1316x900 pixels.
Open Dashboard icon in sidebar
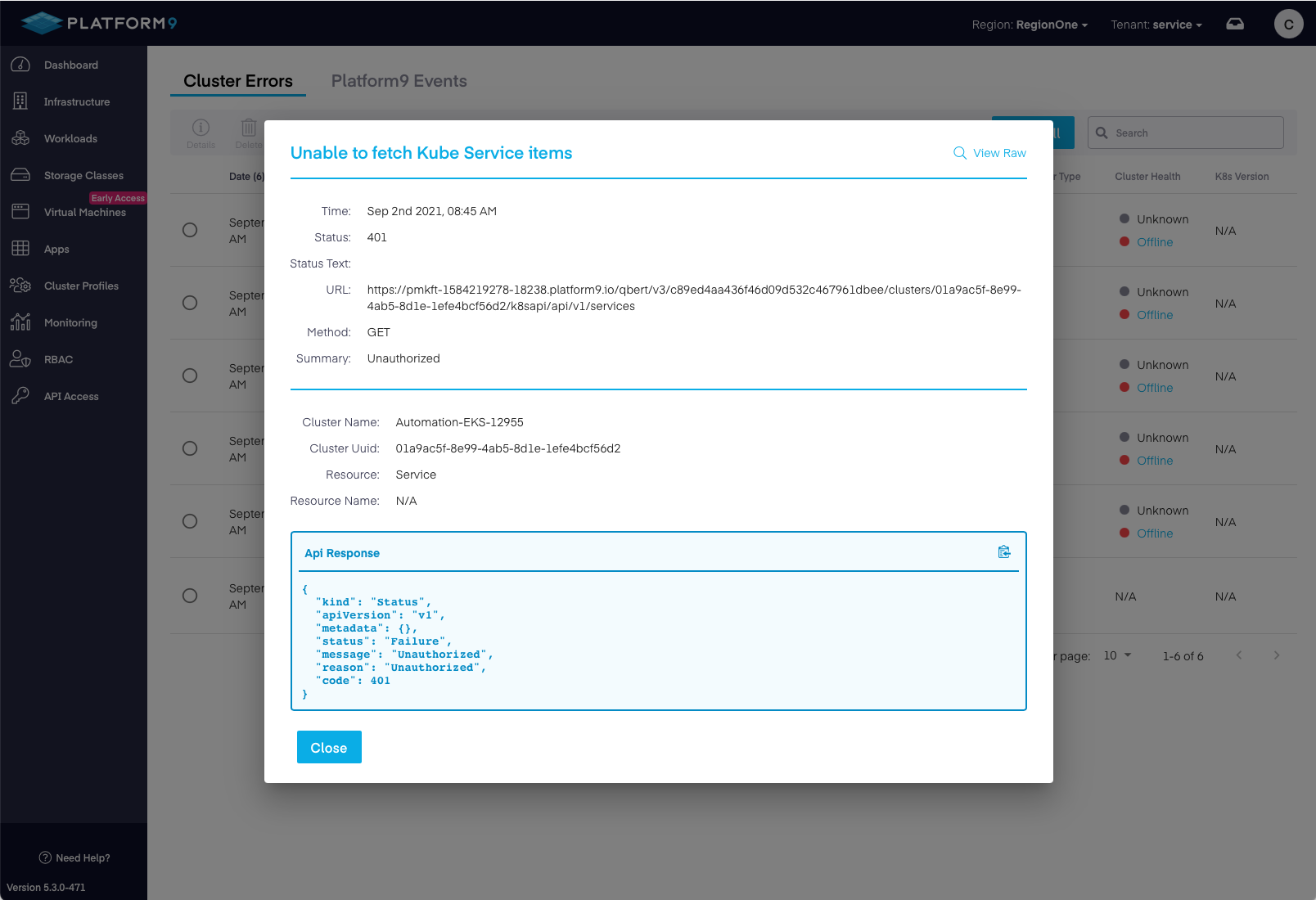click(x=20, y=65)
